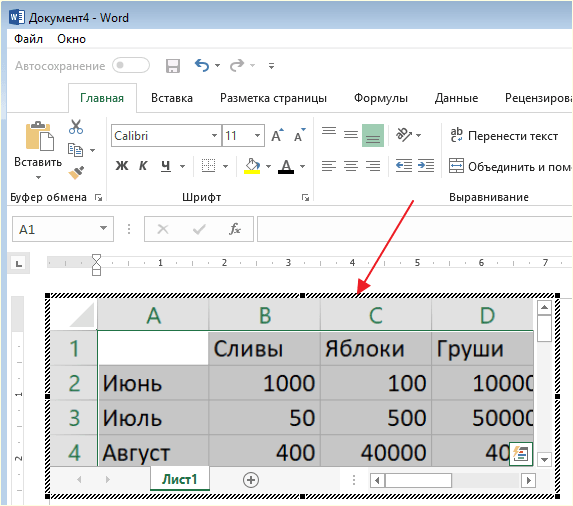Click Объединить и поместить merge button
The width and height of the screenshot is (573, 506).
pos(510,167)
